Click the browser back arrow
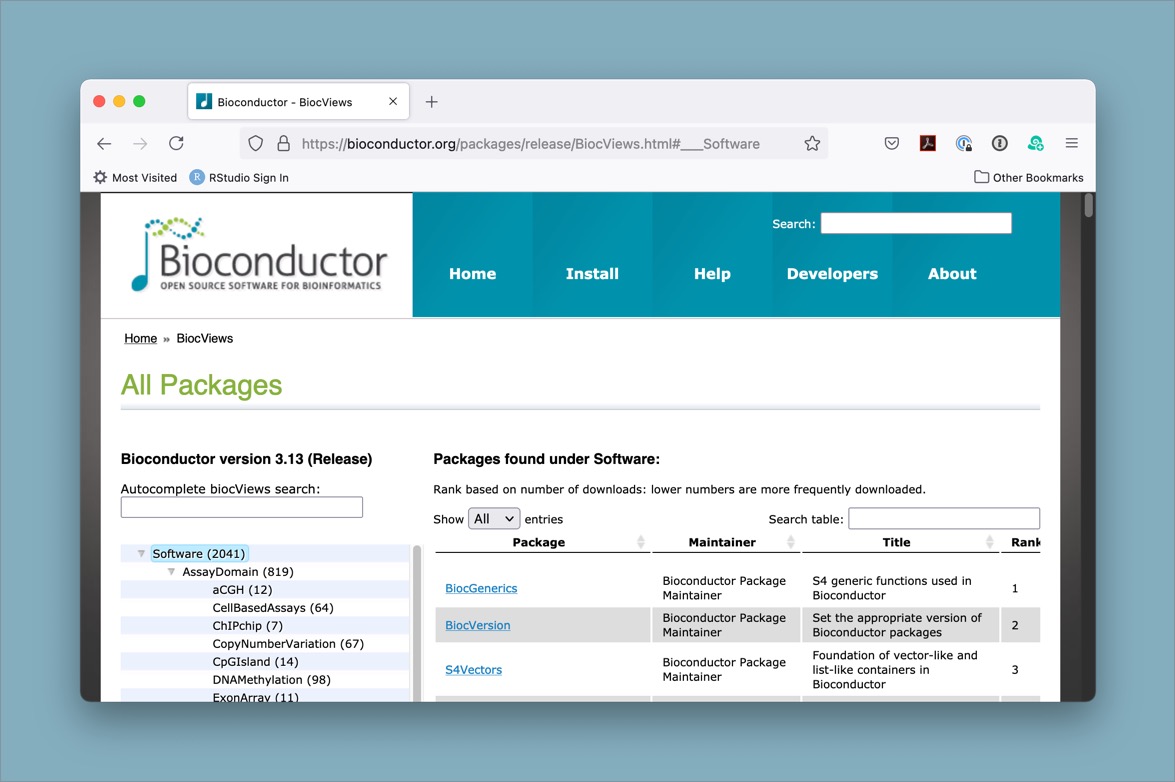1175x782 pixels. (x=104, y=144)
